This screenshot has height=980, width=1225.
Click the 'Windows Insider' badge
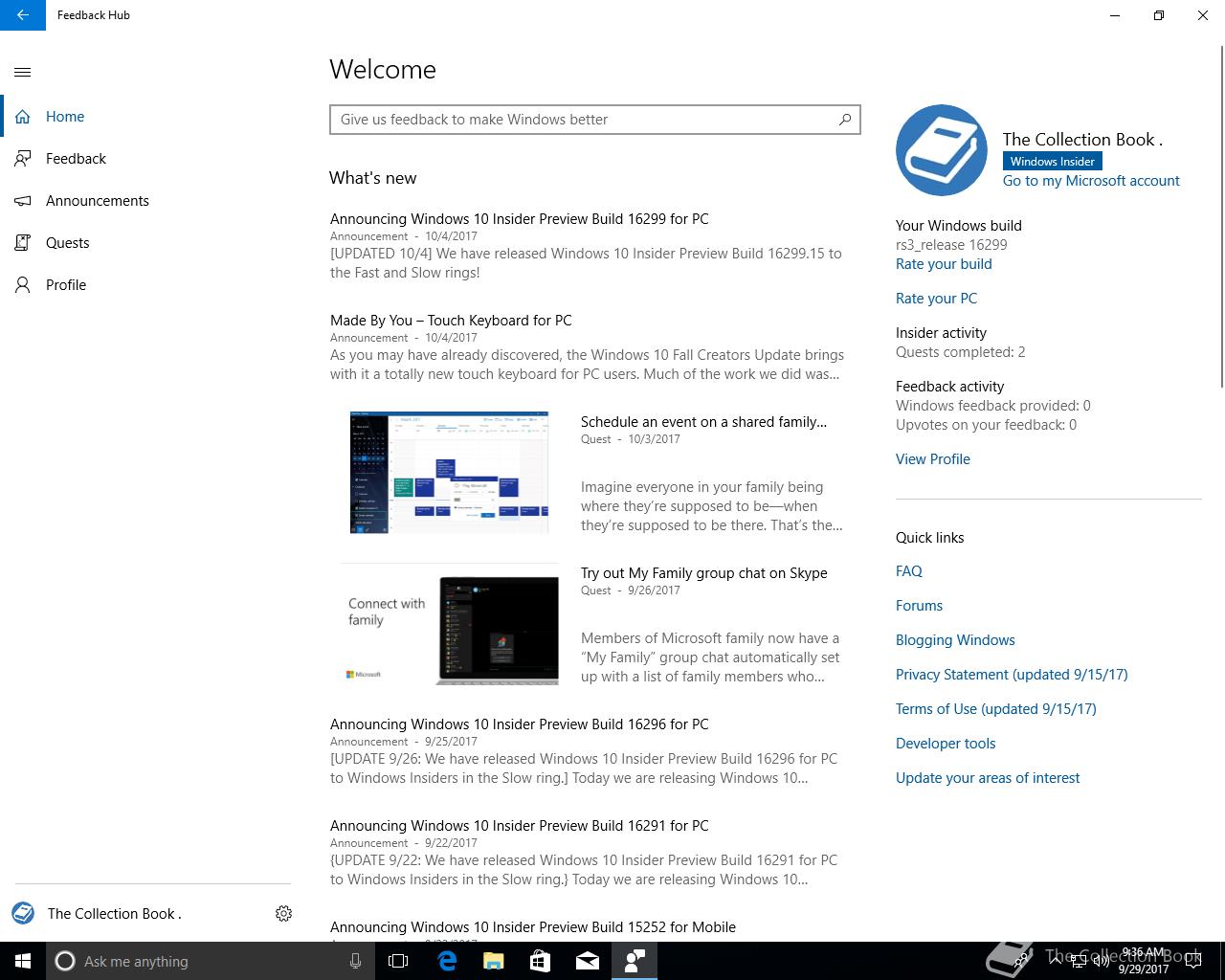(x=1053, y=162)
